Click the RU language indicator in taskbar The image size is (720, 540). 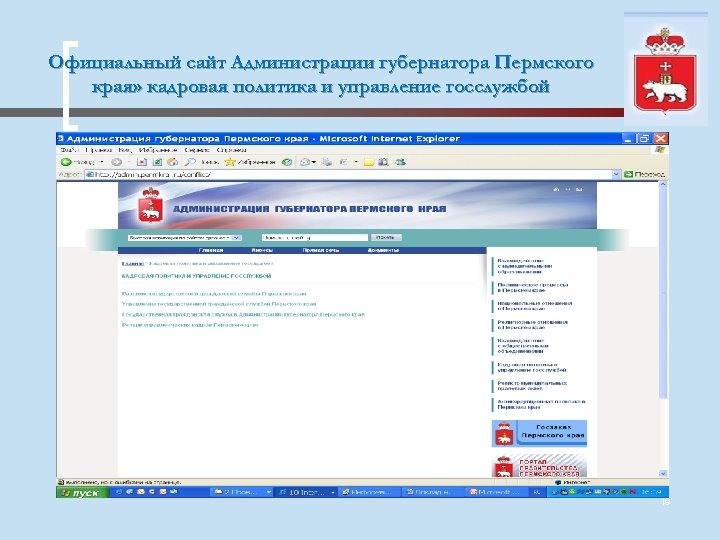(x=536, y=492)
